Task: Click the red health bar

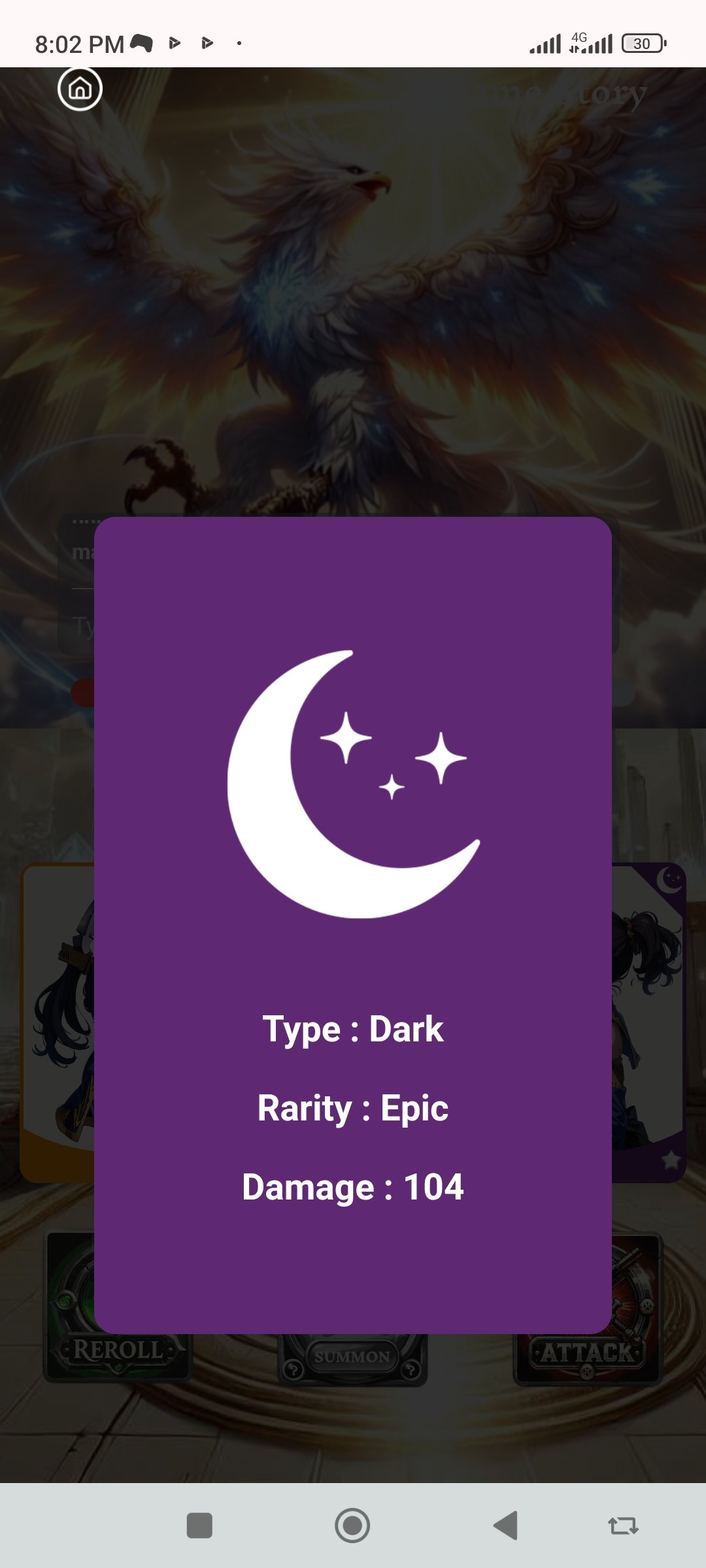Action: [x=82, y=693]
